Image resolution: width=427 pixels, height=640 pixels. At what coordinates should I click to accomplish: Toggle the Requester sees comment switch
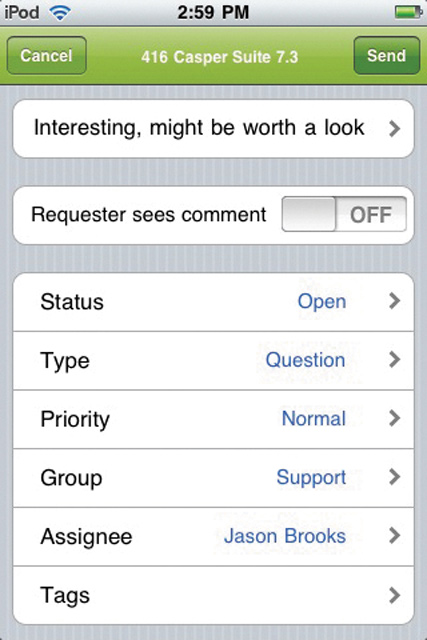(x=344, y=214)
